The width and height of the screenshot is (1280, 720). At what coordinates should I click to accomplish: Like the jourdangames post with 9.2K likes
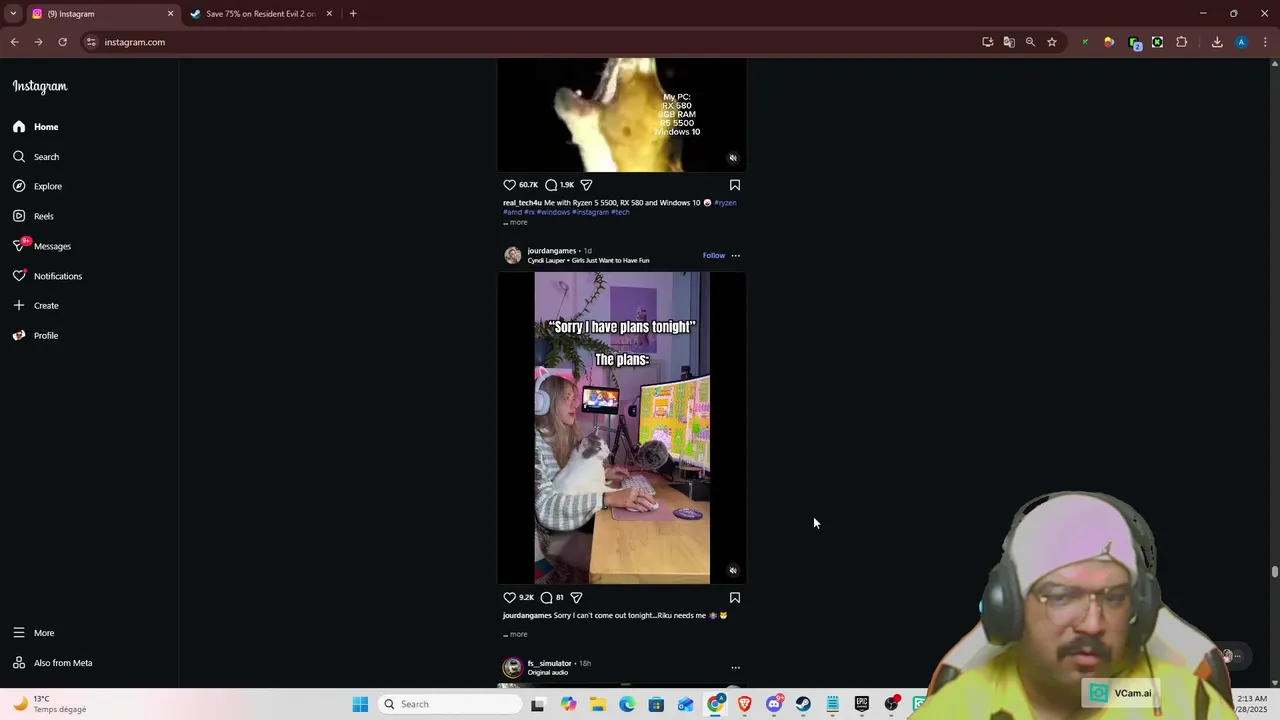510,597
